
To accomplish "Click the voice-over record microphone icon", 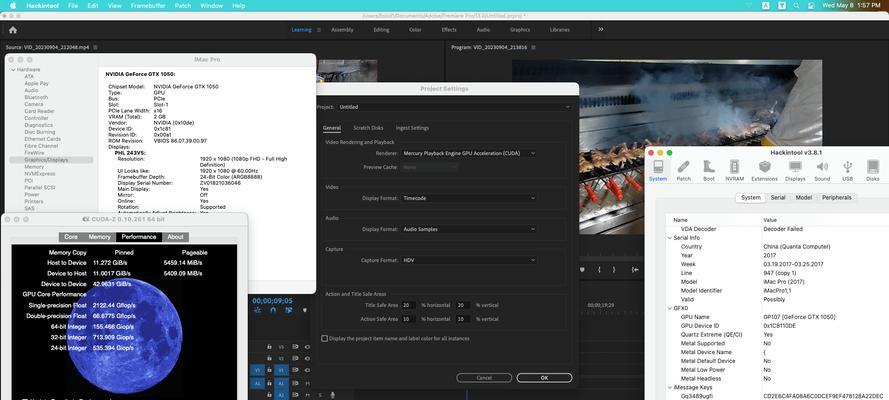I will tap(333, 395).
